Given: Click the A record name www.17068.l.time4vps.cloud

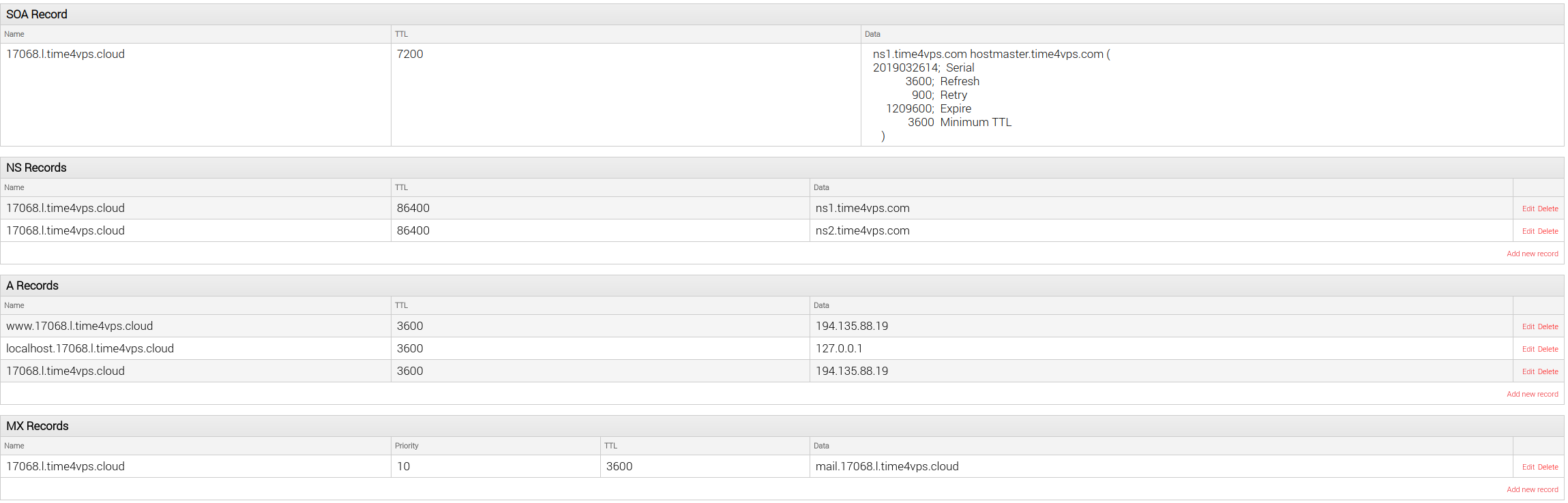Looking at the screenshot, I should click(80, 326).
